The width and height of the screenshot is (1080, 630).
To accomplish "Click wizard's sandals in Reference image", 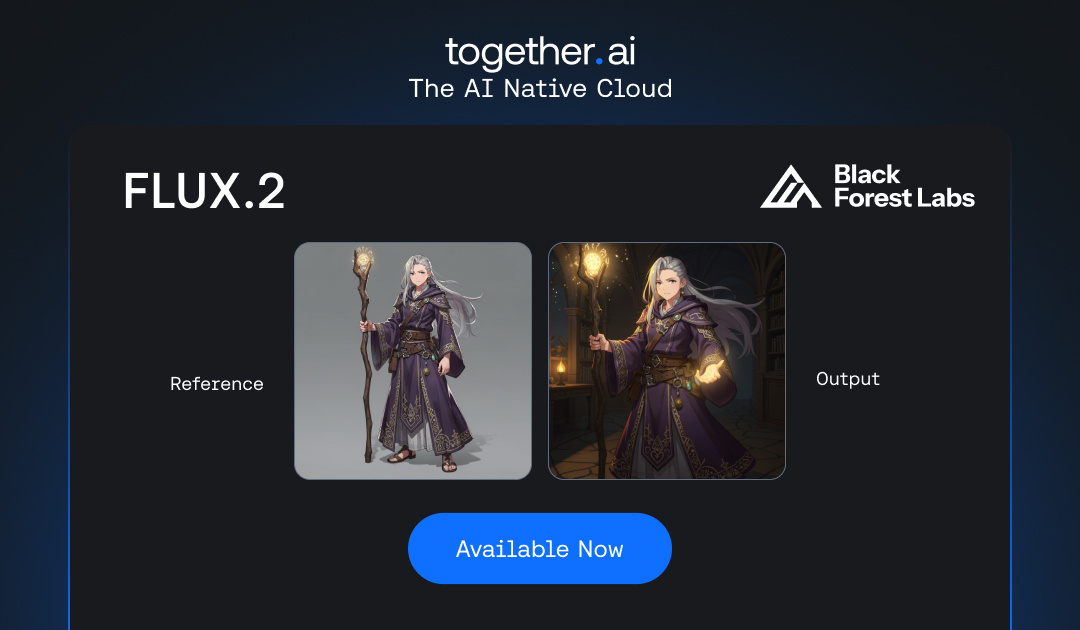I will (420, 459).
